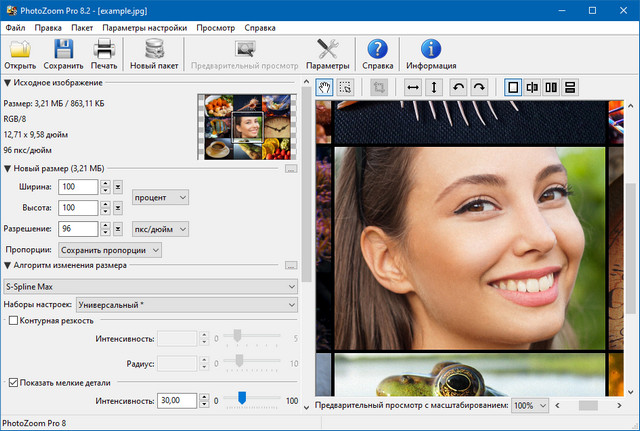Select the marquee selection tool
Viewport: 640px width, 431px height.
tap(345, 87)
